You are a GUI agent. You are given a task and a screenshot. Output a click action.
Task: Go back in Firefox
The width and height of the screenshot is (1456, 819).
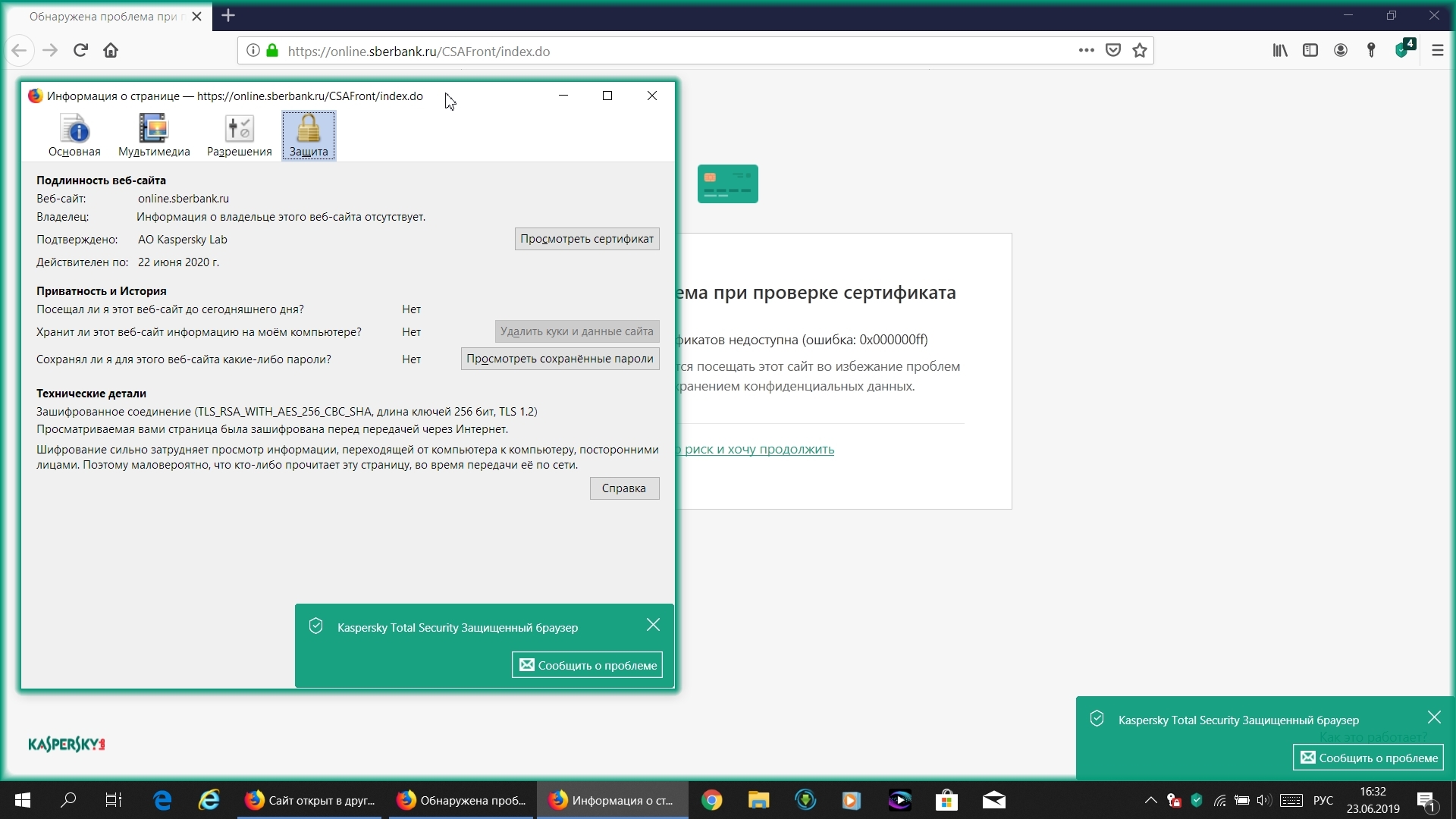click(19, 51)
